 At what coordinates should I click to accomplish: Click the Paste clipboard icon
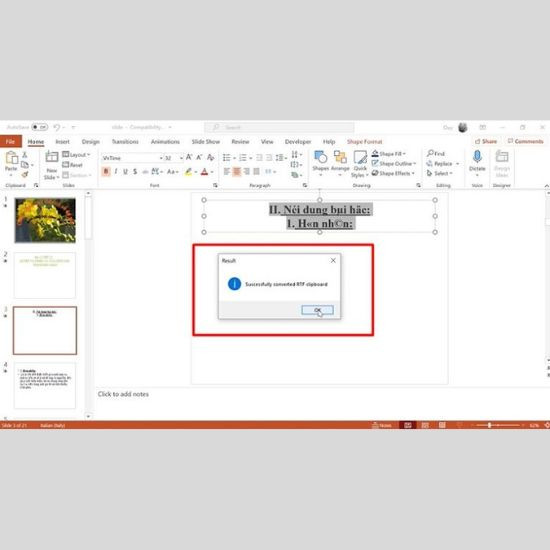[x=11, y=158]
